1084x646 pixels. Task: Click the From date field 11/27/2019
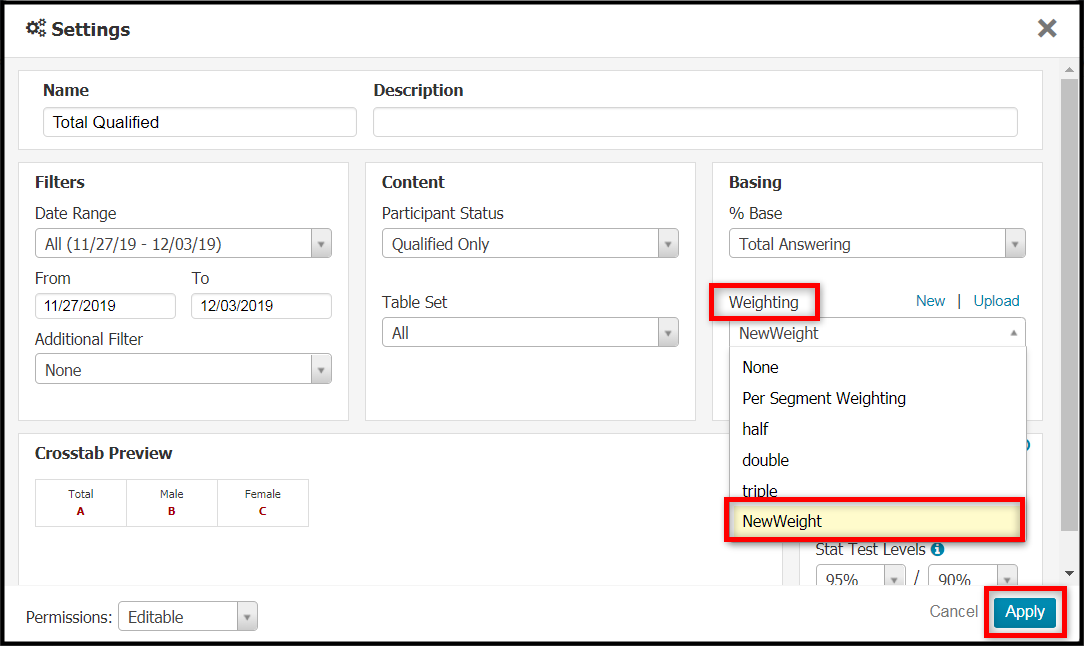(x=105, y=306)
